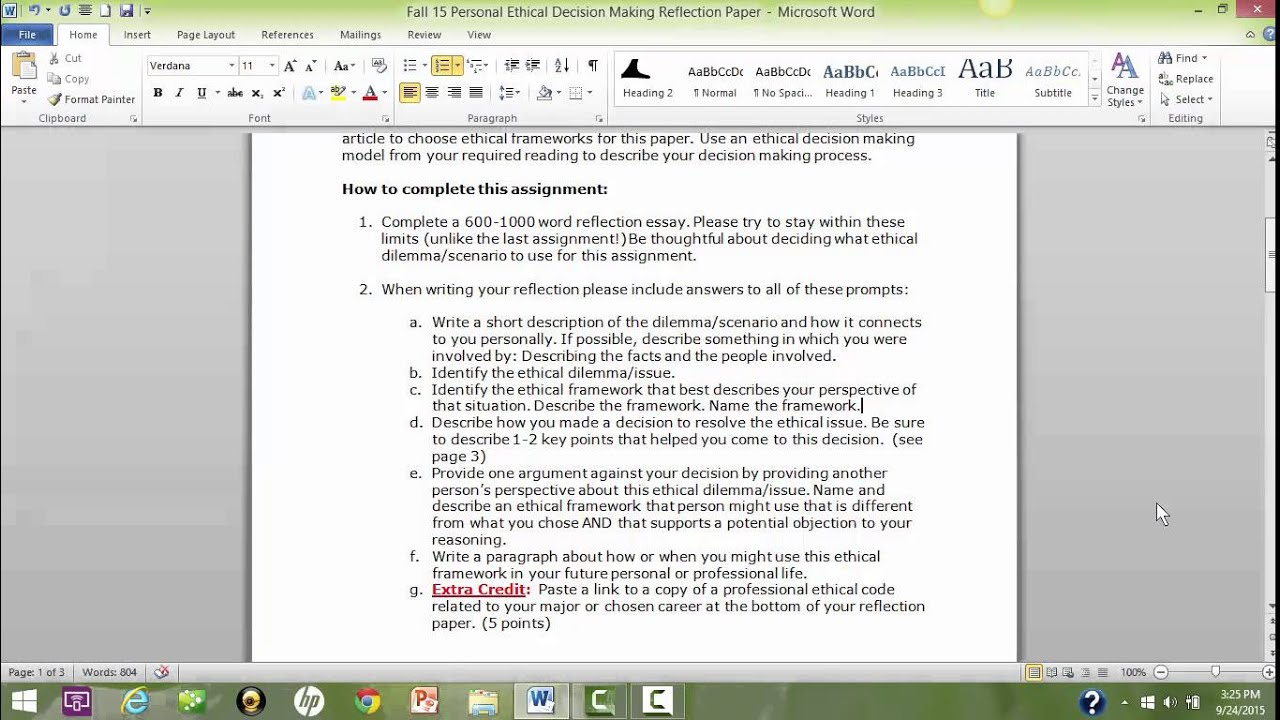The height and width of the screenshot is (720, 1280).
Task: Switch to the Insert tab
Action: [137, 34]
